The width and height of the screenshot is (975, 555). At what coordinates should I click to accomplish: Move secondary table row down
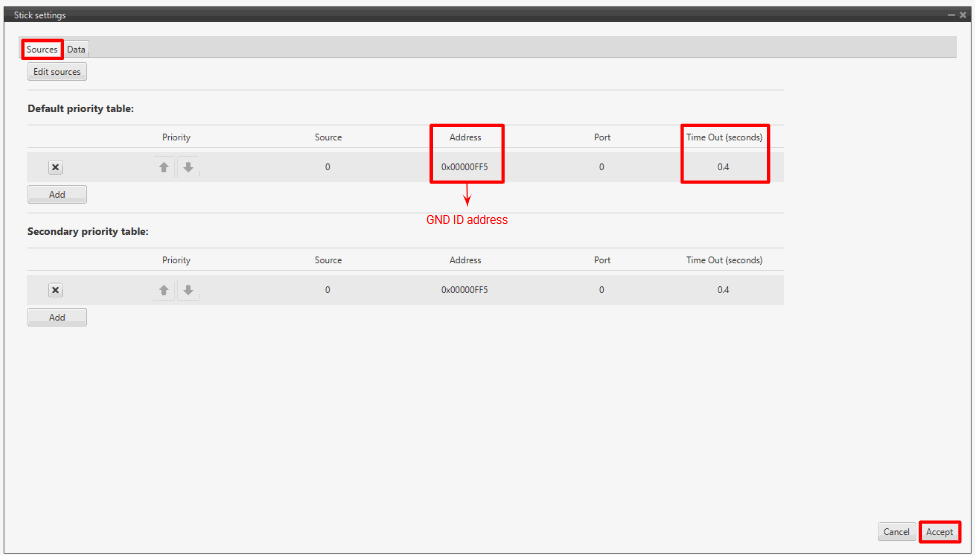[x=188, y=290]
